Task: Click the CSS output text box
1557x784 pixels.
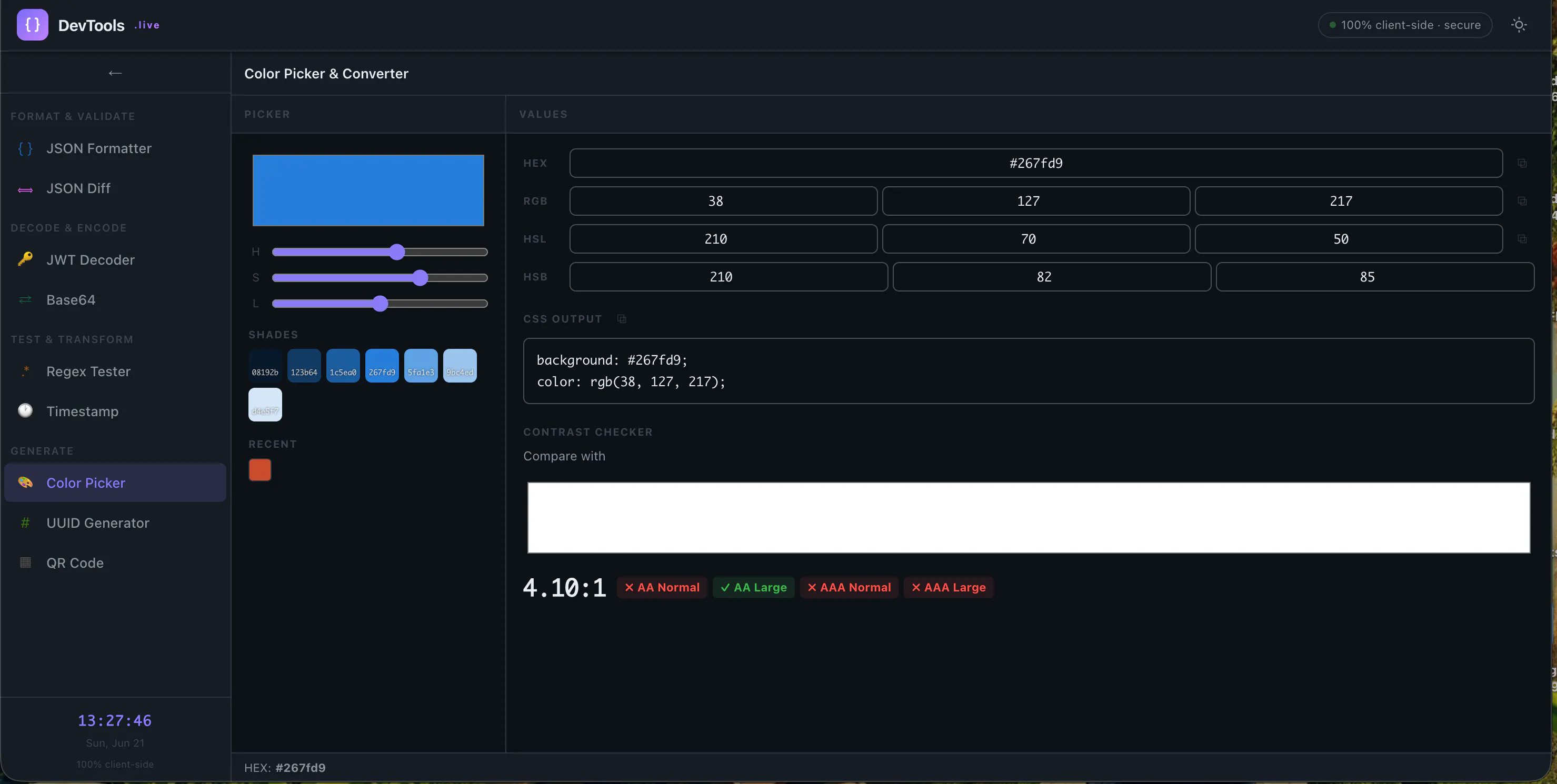Action: [1029, 371]
